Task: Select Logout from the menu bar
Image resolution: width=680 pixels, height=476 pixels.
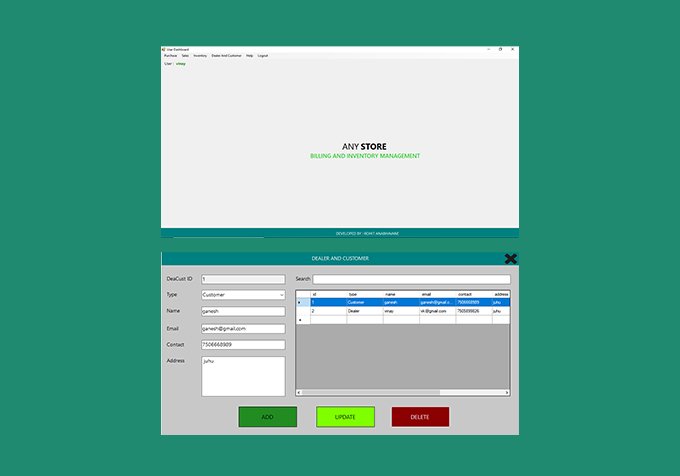Action: 263,56
